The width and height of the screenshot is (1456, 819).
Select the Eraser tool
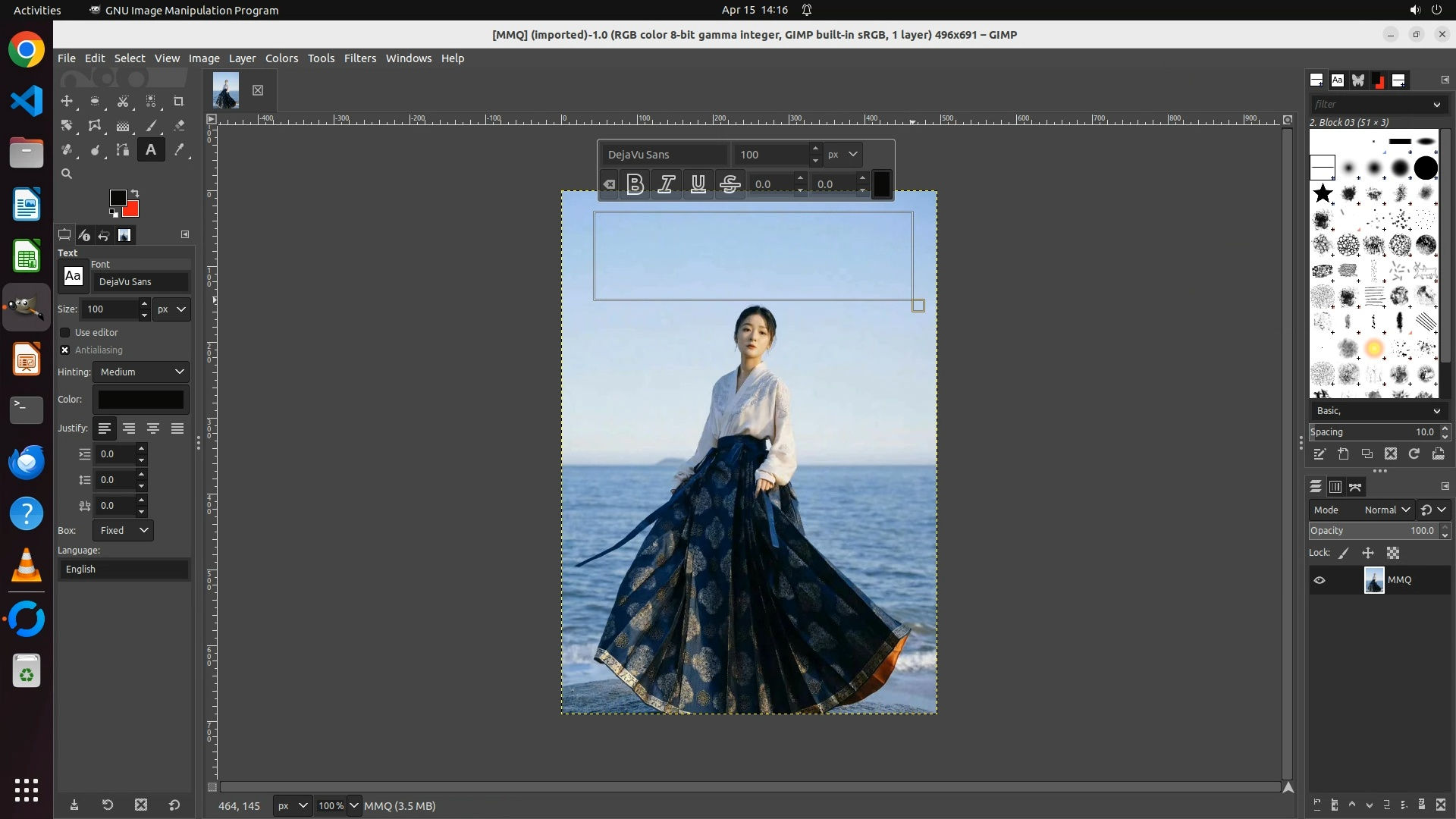[179, 126]
